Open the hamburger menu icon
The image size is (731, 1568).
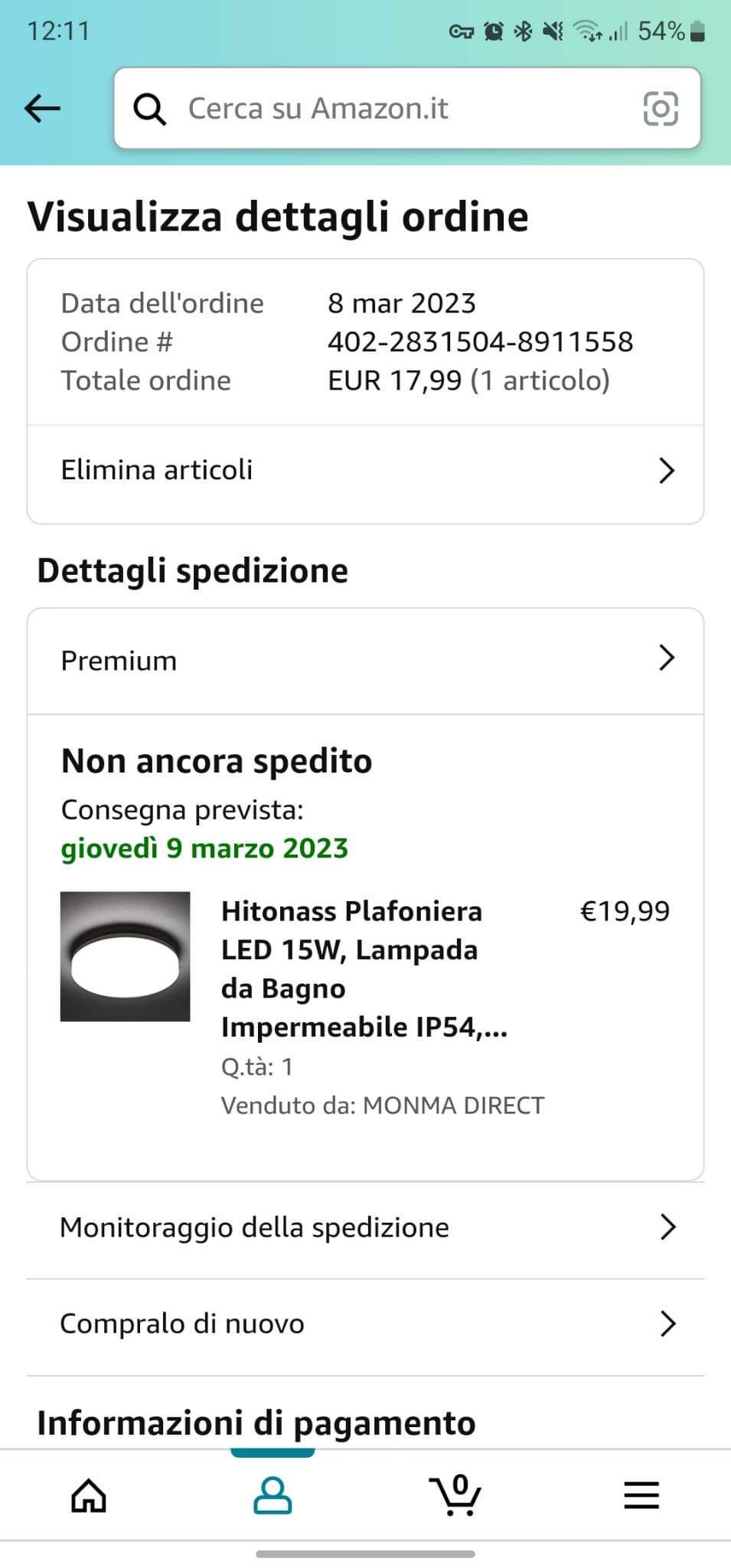coord(641,1495)
